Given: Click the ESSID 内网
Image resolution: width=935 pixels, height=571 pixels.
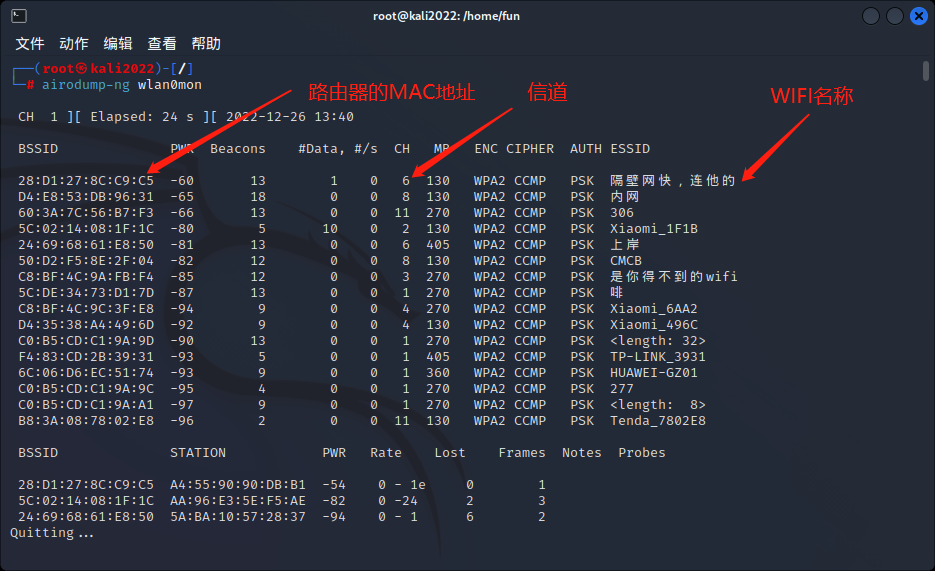Looking at the screenshot, I should [624, 197].
